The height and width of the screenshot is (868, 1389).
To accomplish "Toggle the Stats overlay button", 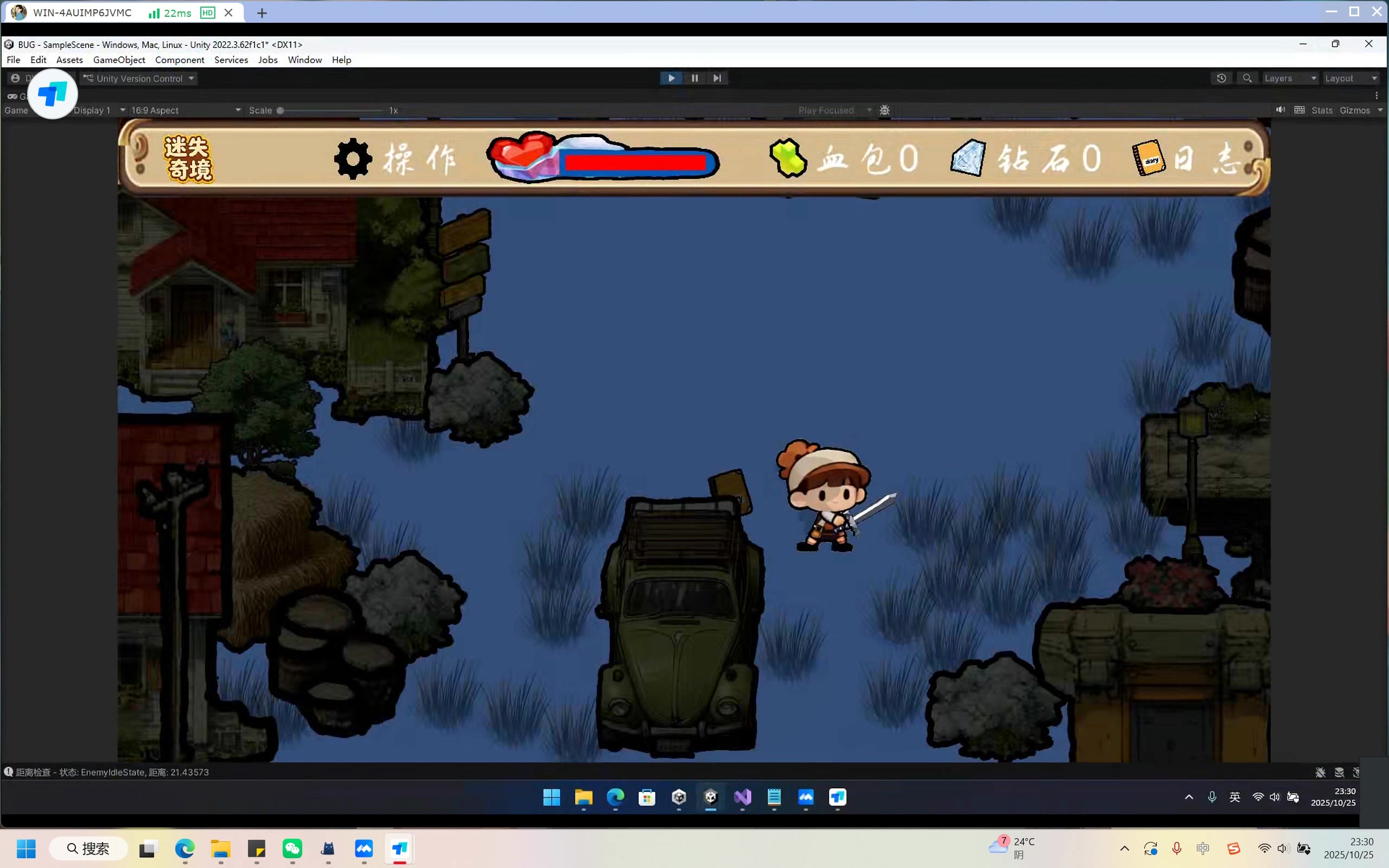I will [x=1321, y=110].
